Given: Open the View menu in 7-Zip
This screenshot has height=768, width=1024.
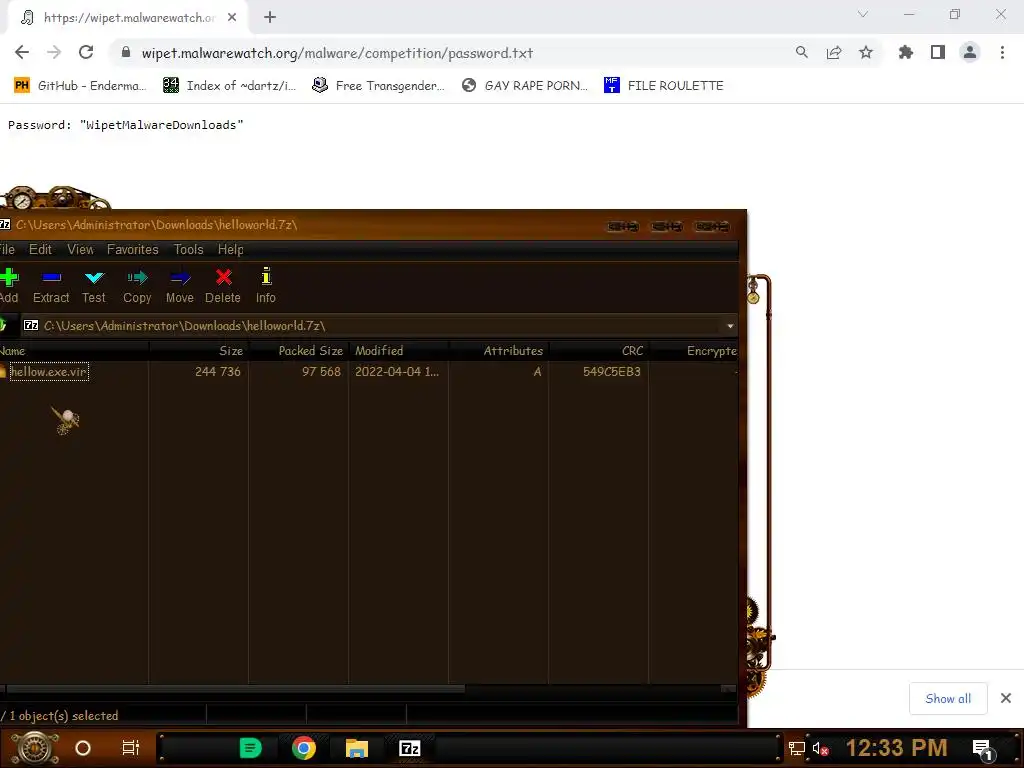Looking at the screenshot, I should (80, 249).
